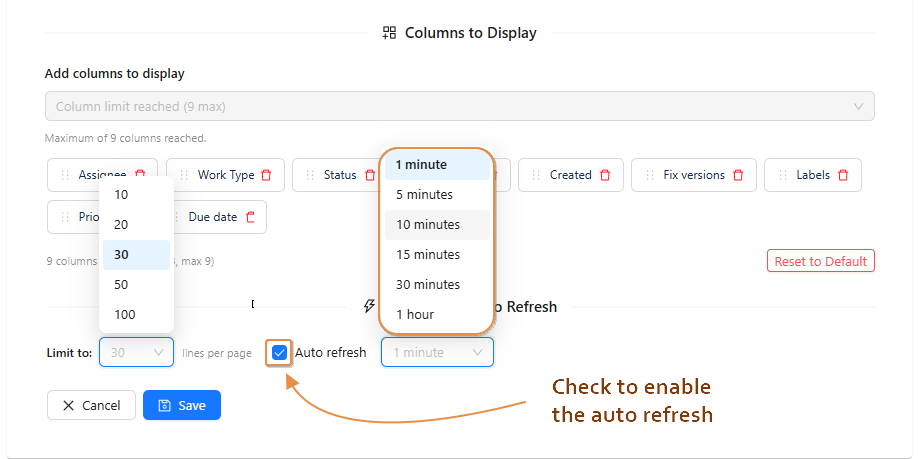Screen dimensions: 918x459
Task: Click the Fix versions drag handle
Action: (x=650, y=175)
